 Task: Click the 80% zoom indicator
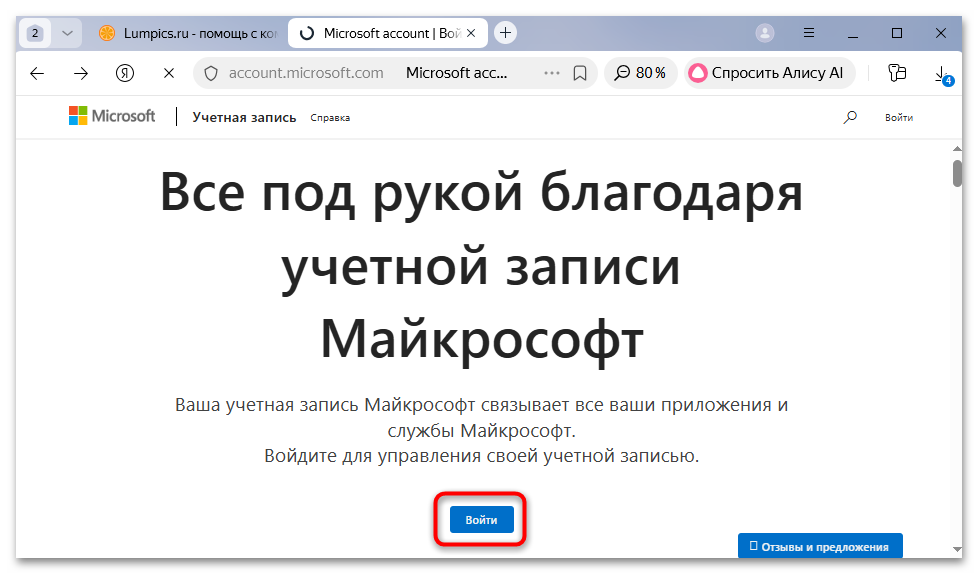click(x=640, y=73)
